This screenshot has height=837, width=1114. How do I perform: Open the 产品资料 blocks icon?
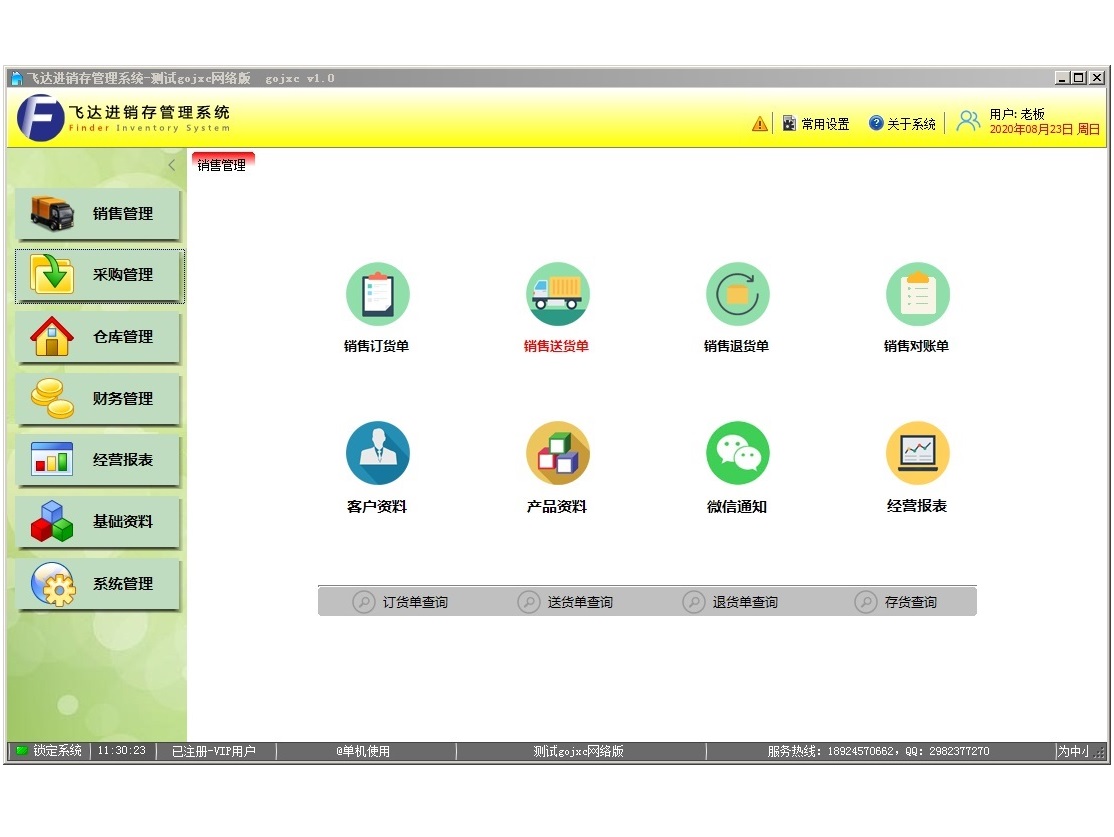[557, 453]
